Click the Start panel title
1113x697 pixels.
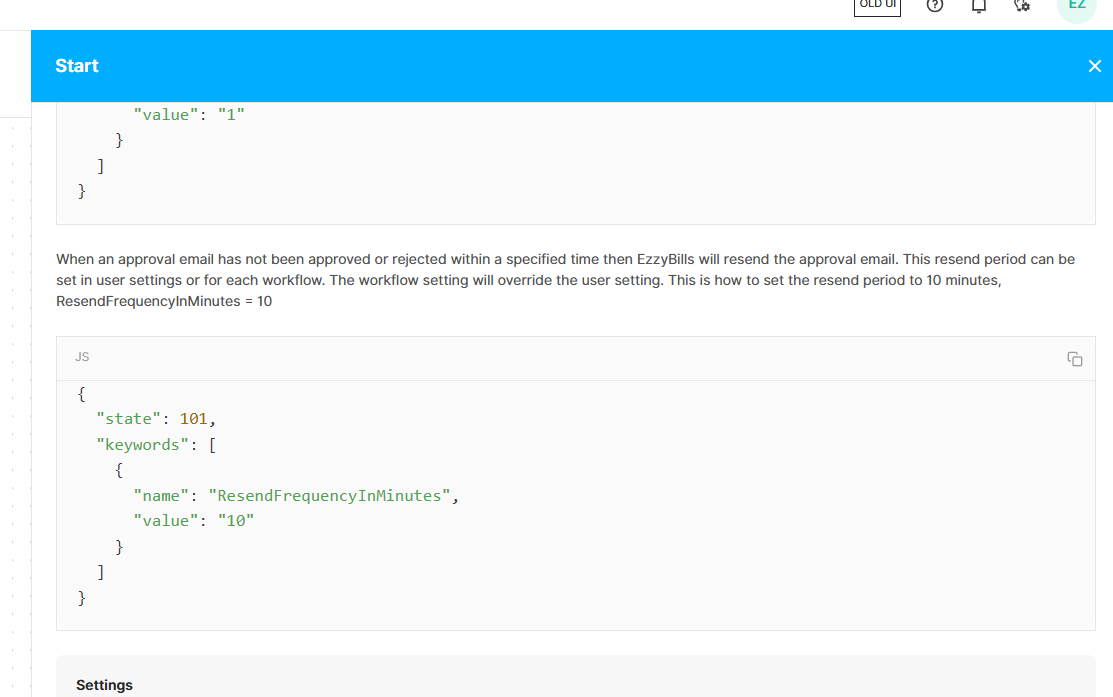[x=77, y=66]
